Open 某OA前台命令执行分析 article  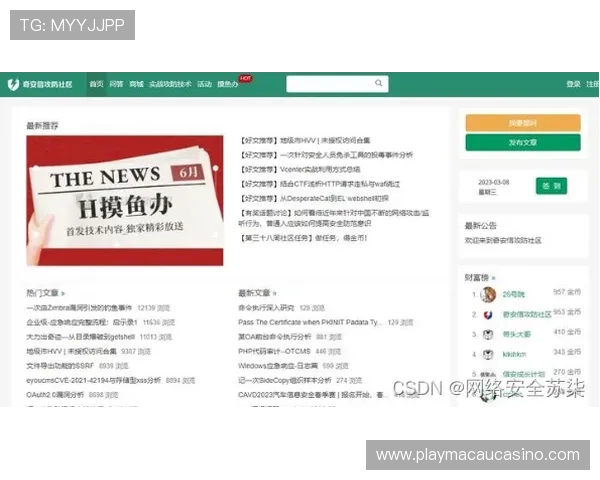(x=275, y=337)
